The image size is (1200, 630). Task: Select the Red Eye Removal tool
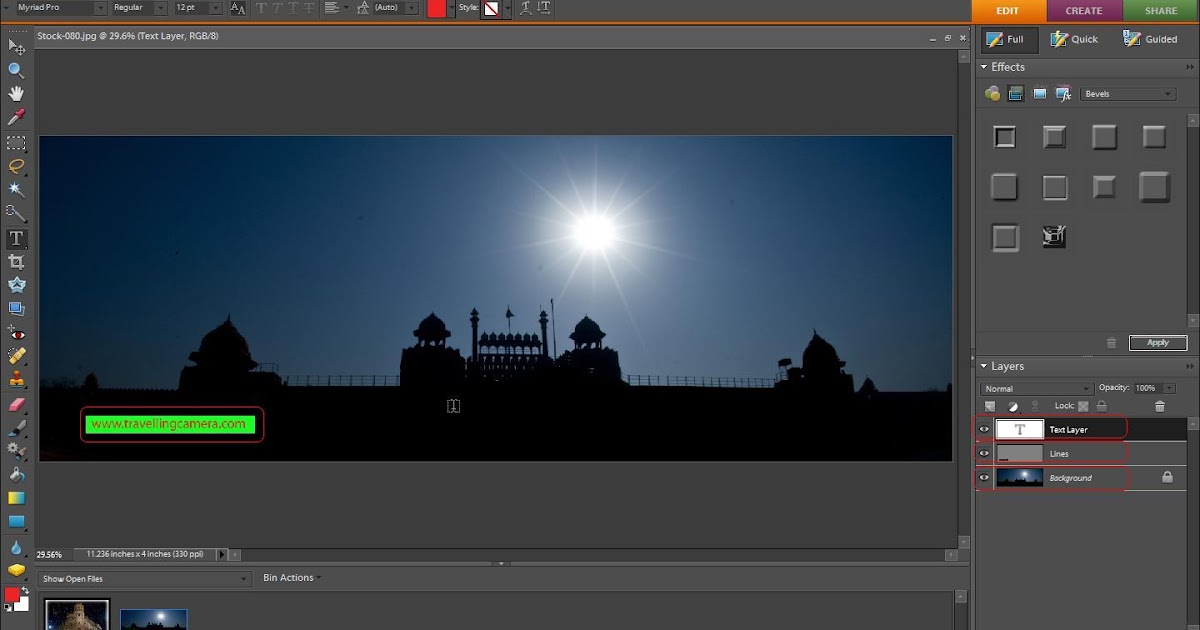[x=16, y=333]
